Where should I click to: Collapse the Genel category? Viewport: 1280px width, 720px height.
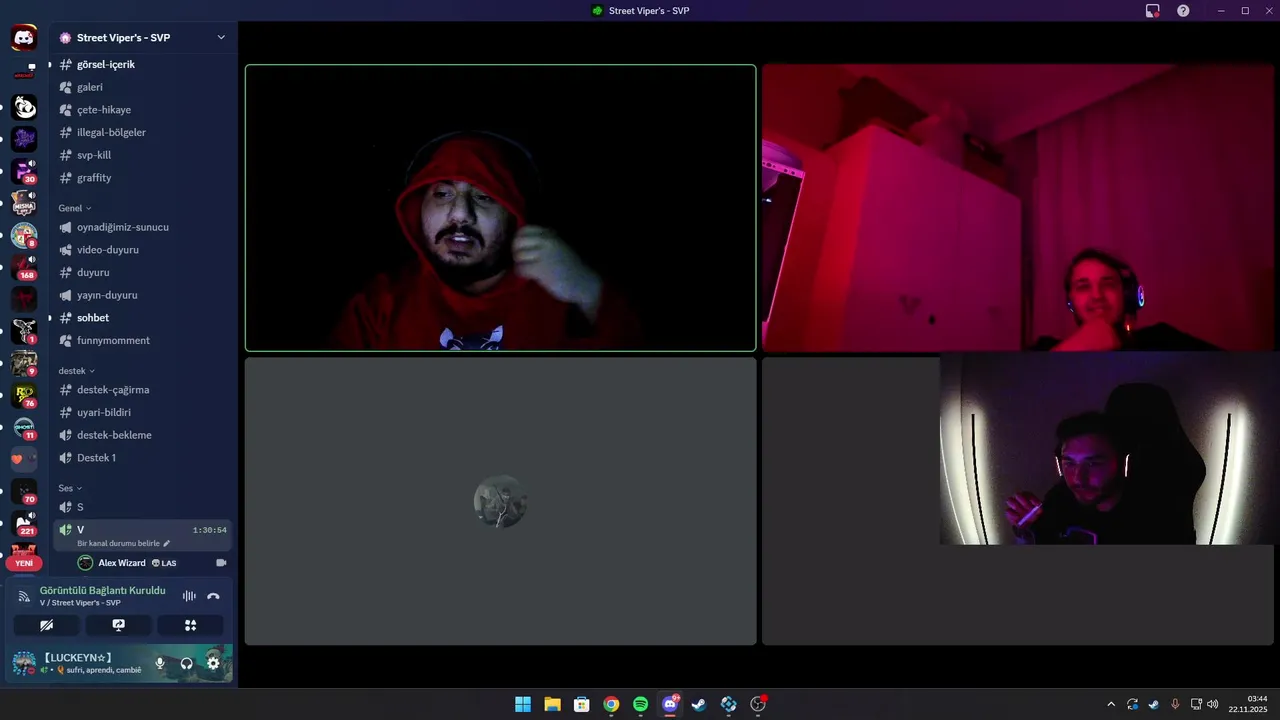coord(75,208)
